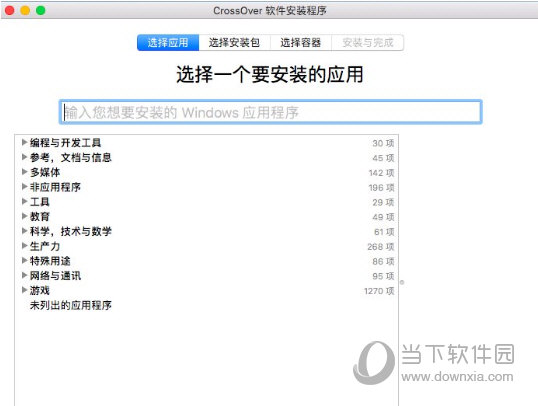Expand the 生产力 category triangle
The height and width of the screenshot is (406, 538).
point(24,245)
